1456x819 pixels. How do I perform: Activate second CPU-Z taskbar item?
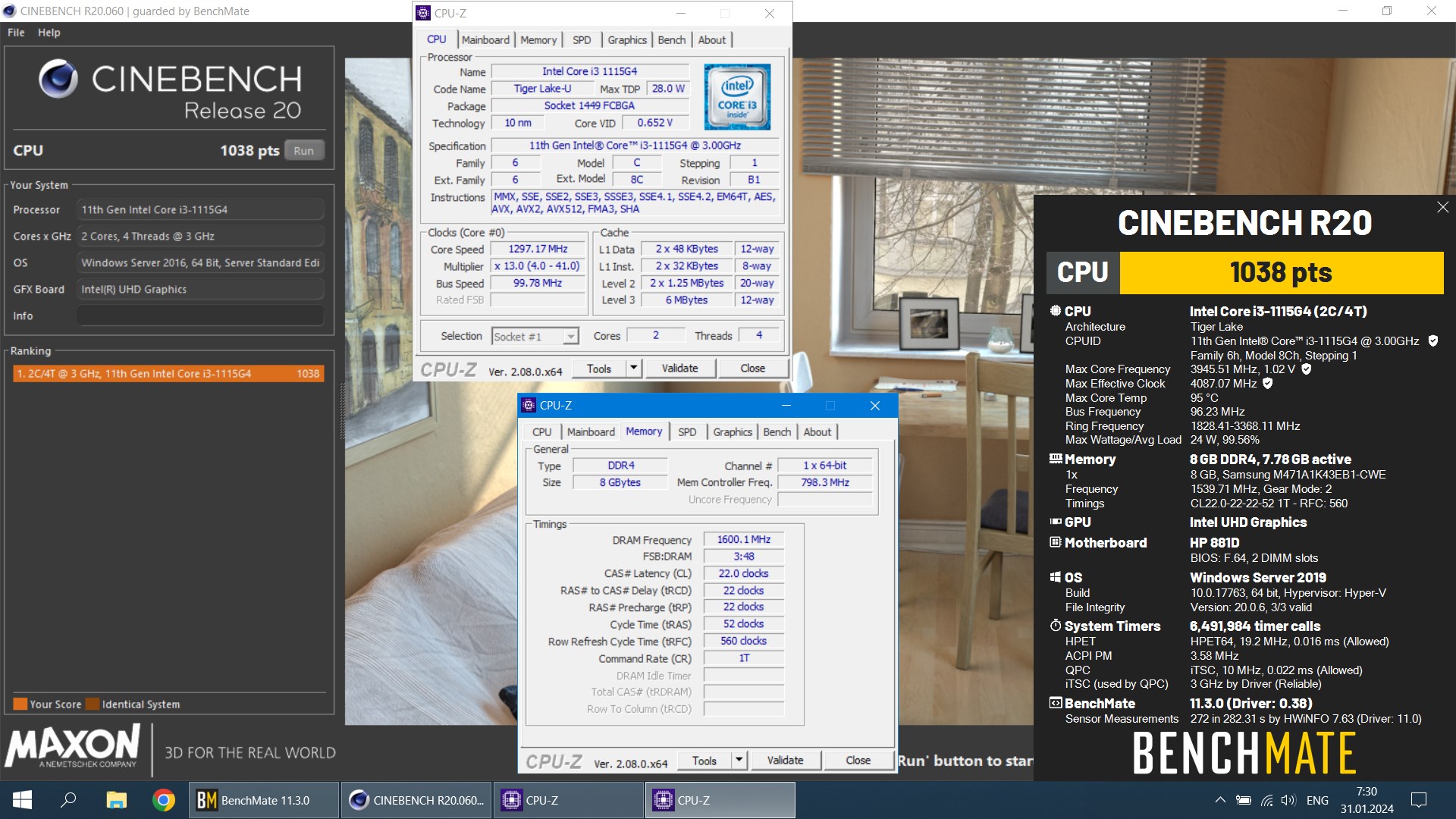pos(720,800)
